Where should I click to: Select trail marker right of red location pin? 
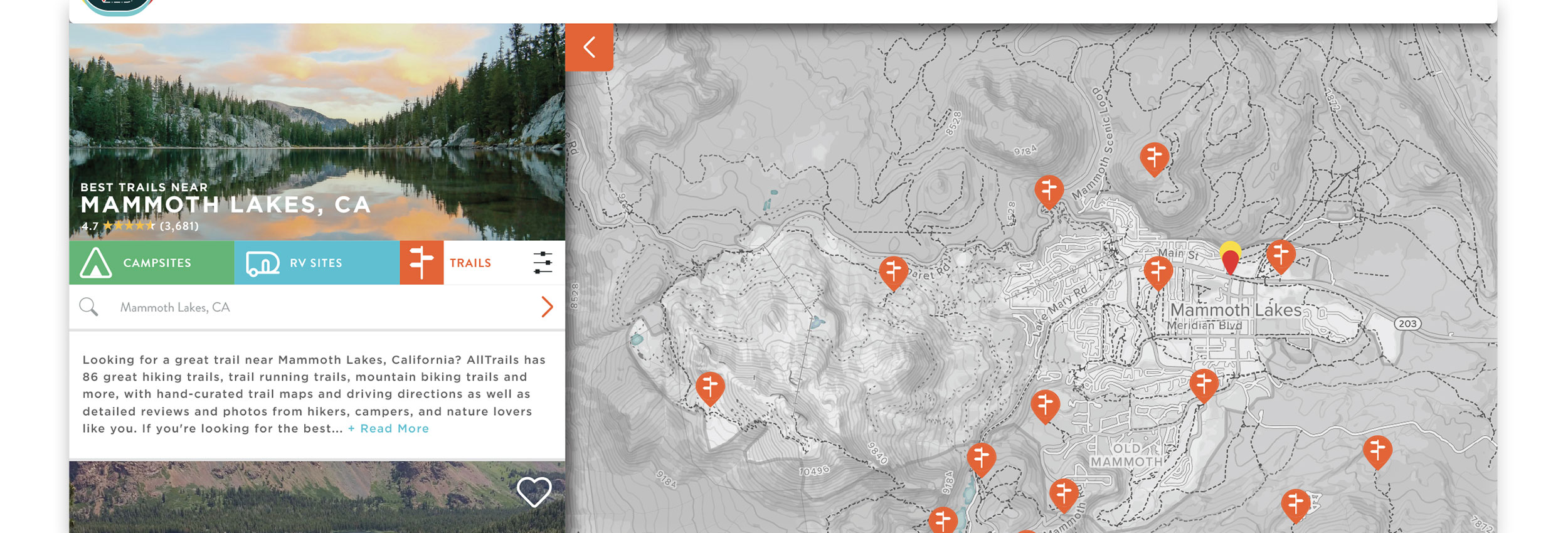point(1281,256)
